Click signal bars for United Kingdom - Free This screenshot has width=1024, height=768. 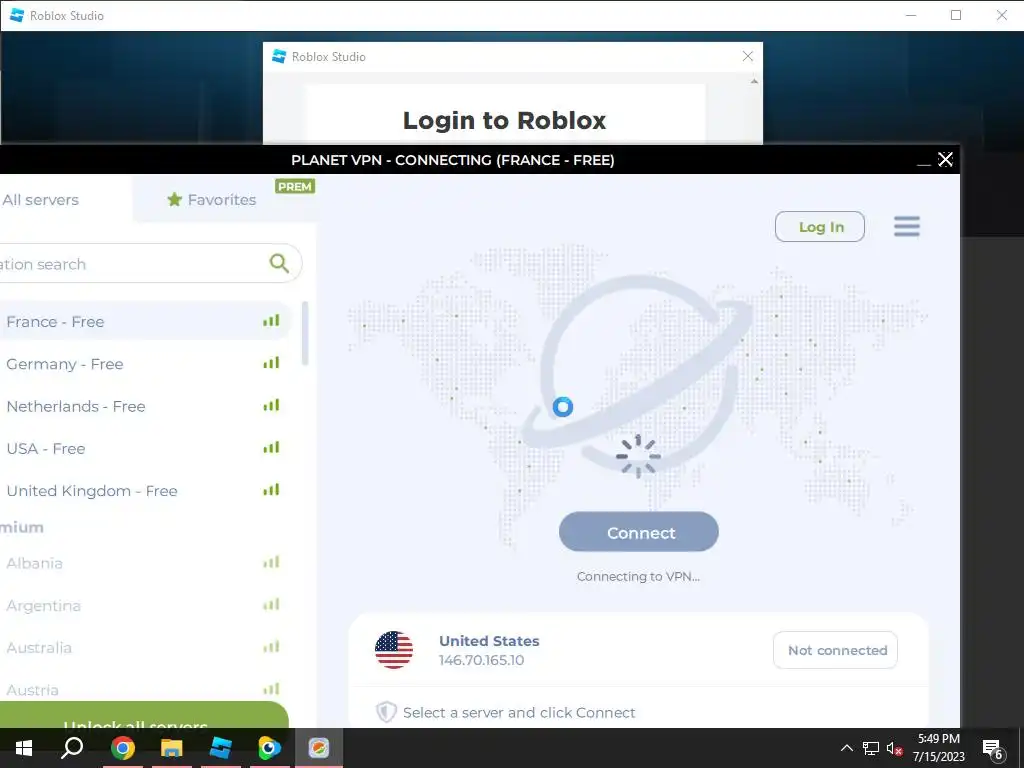[x=271, y=490]
